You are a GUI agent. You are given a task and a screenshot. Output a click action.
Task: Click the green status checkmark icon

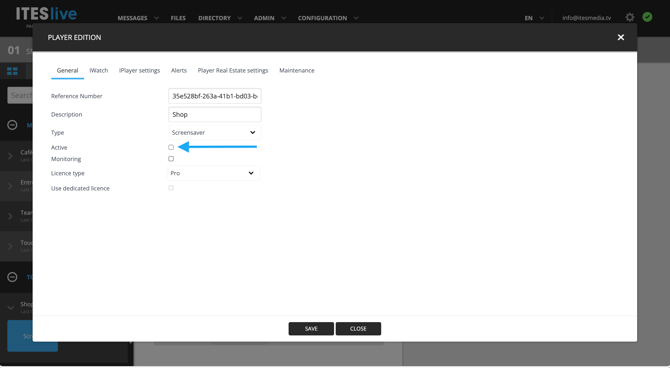coord(647,17)
